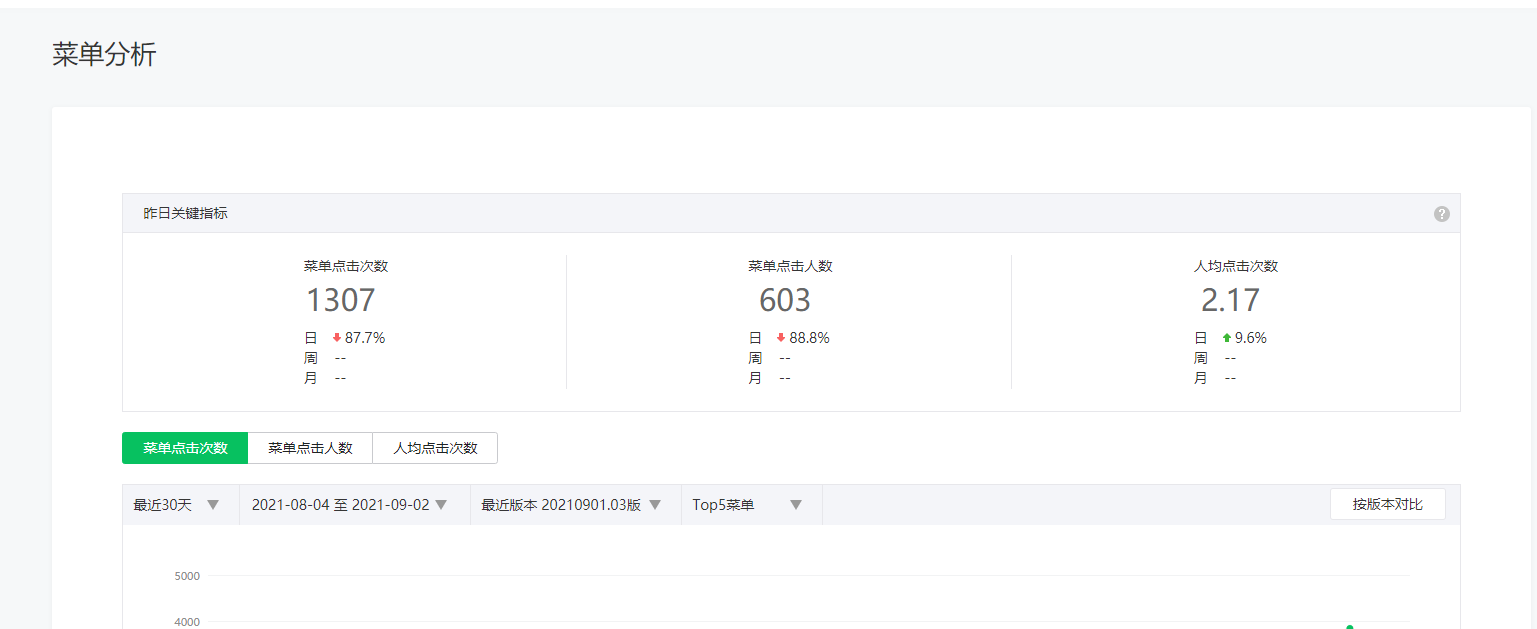Open the 最近版本 20210901.03版 version dropdown

click(571, 505)
